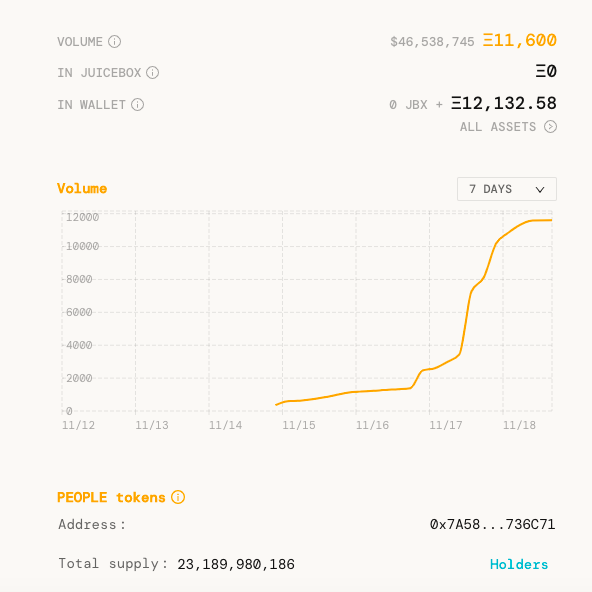592x592 pixels.
Task: Click the orange chart line plateau near 11/18
Action: pyautogui.click(x=540, y=220)
